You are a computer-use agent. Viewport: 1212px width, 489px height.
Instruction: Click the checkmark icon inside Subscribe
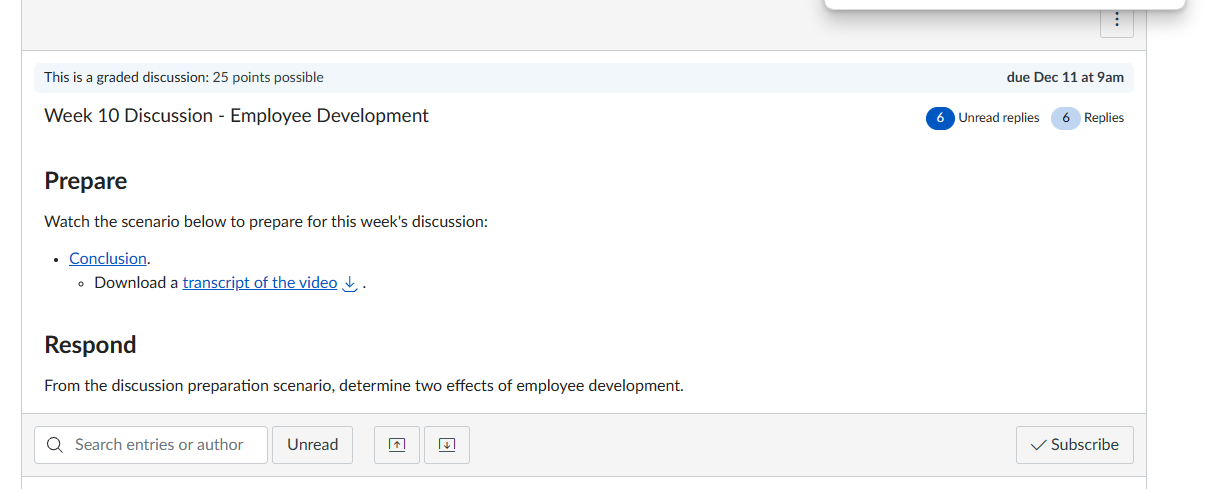1039,445
